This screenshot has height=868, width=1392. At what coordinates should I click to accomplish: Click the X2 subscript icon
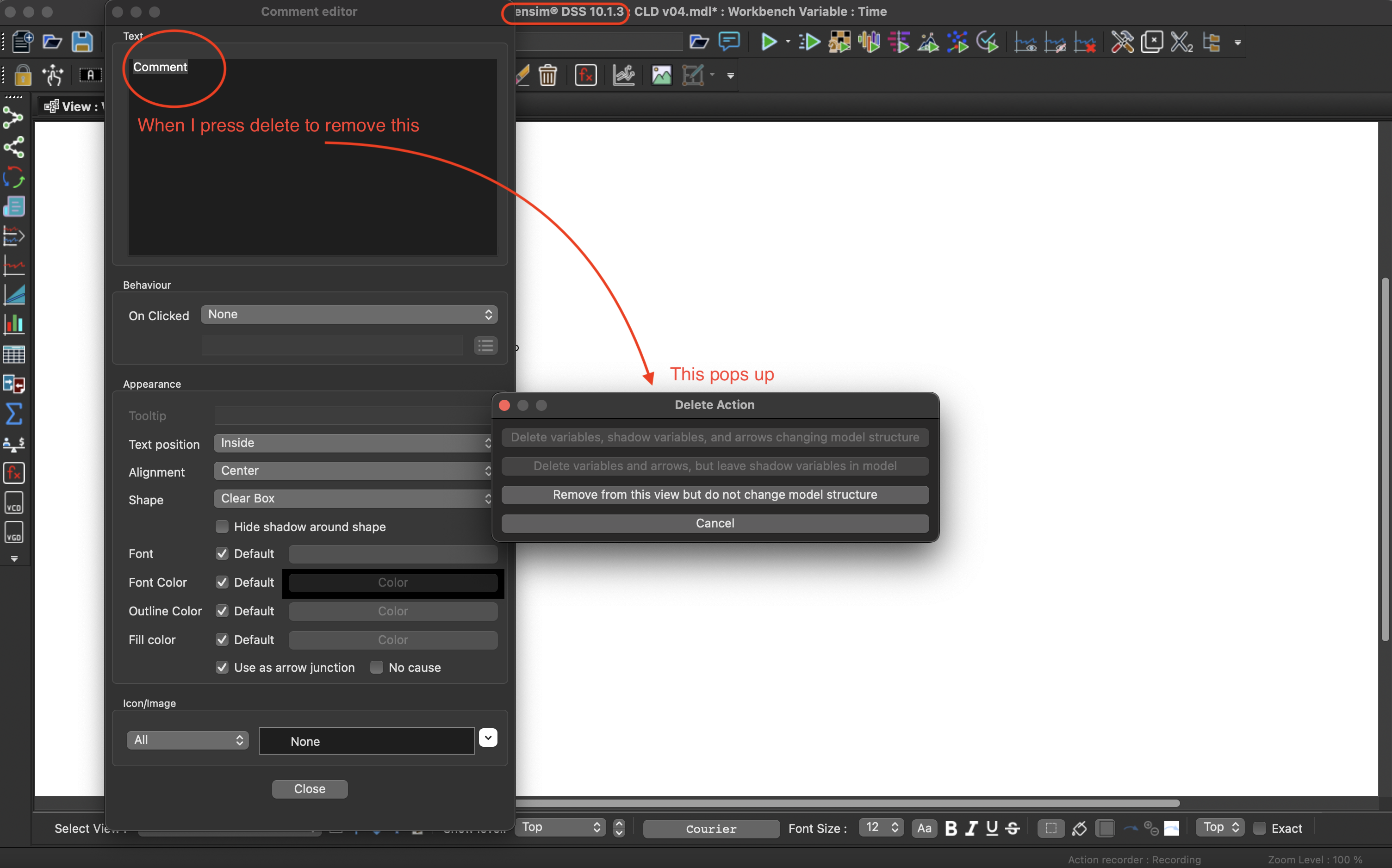coord(1181,42)
